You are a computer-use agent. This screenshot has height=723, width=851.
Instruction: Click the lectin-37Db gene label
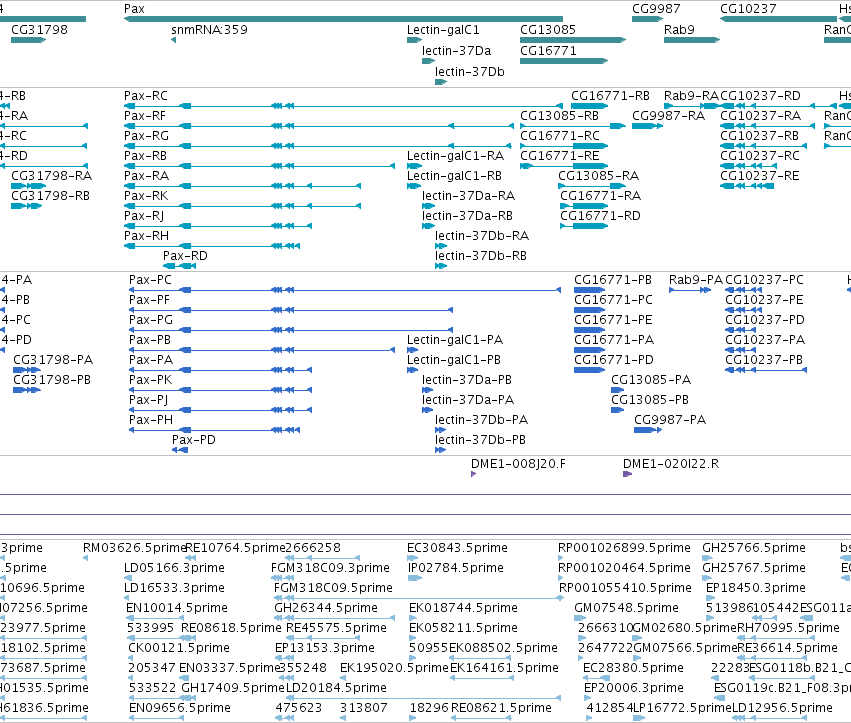pyautogui.click(x=469, y=72)
